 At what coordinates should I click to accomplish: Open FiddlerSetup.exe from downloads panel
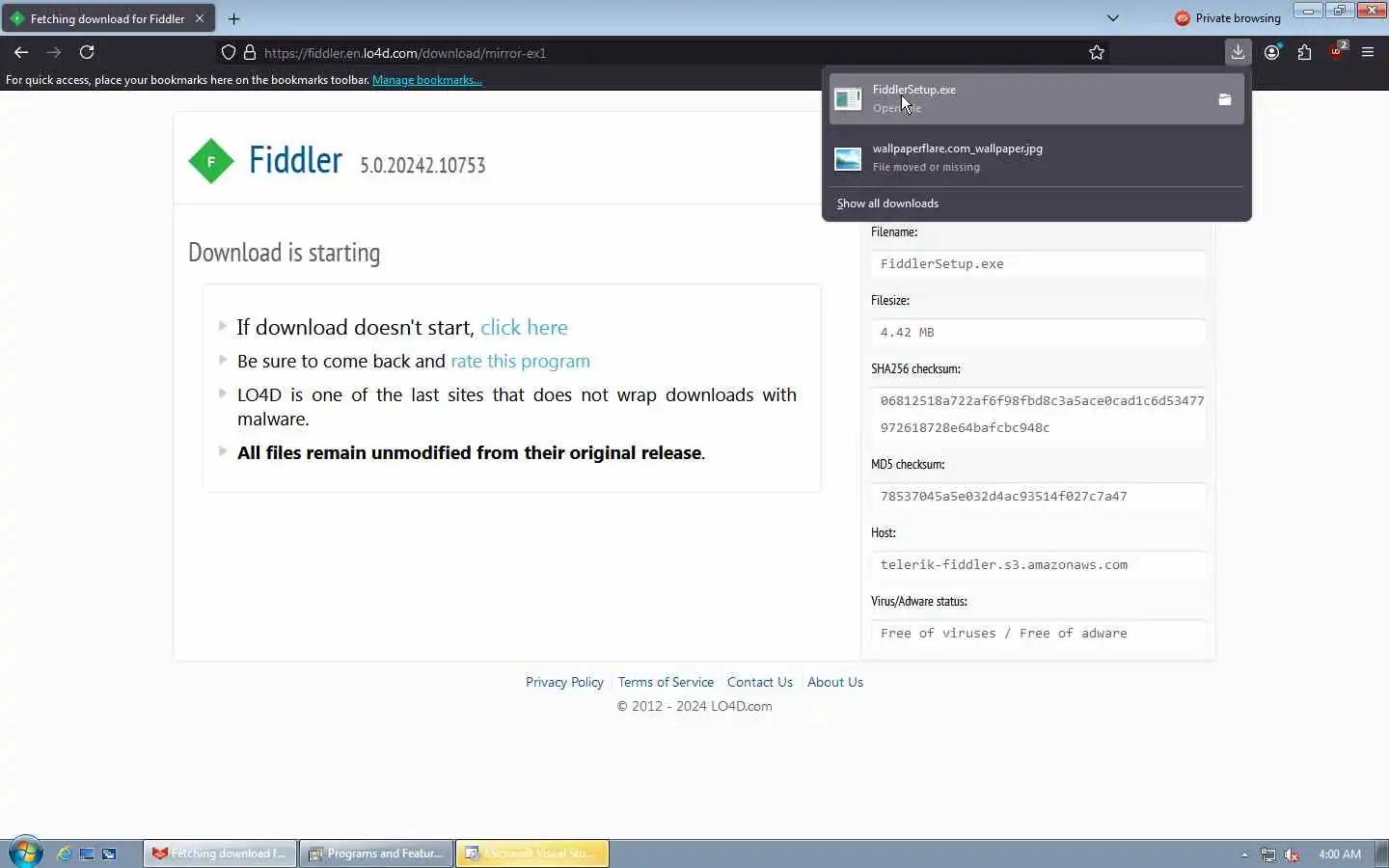(x=1036, y=98)
